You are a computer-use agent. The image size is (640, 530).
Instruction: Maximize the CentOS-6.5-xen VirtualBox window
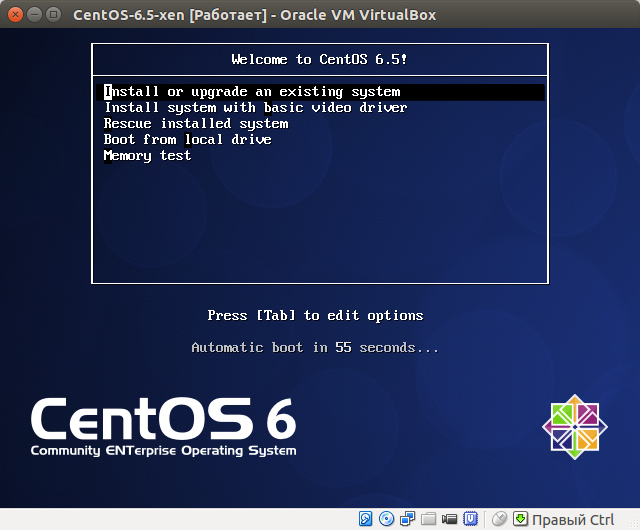[53, 15]
